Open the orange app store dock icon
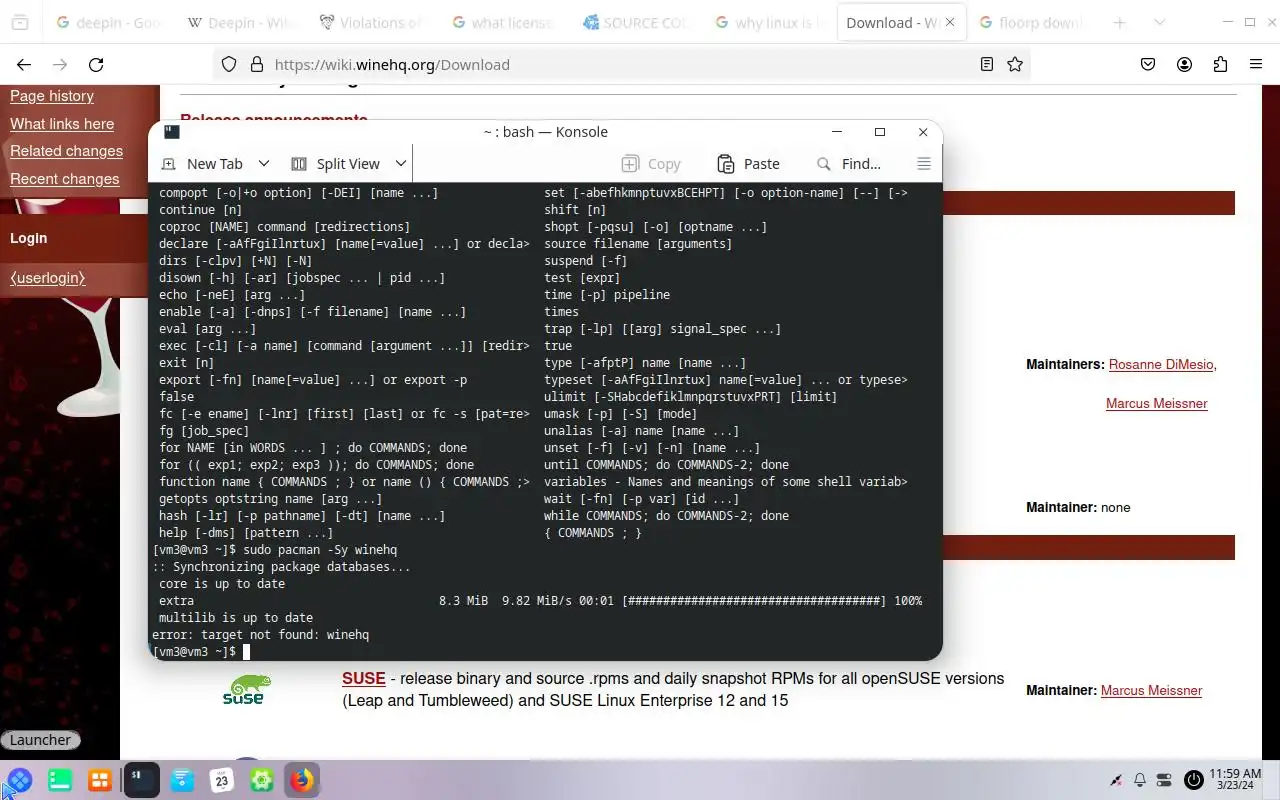 (x=100, y=780)
